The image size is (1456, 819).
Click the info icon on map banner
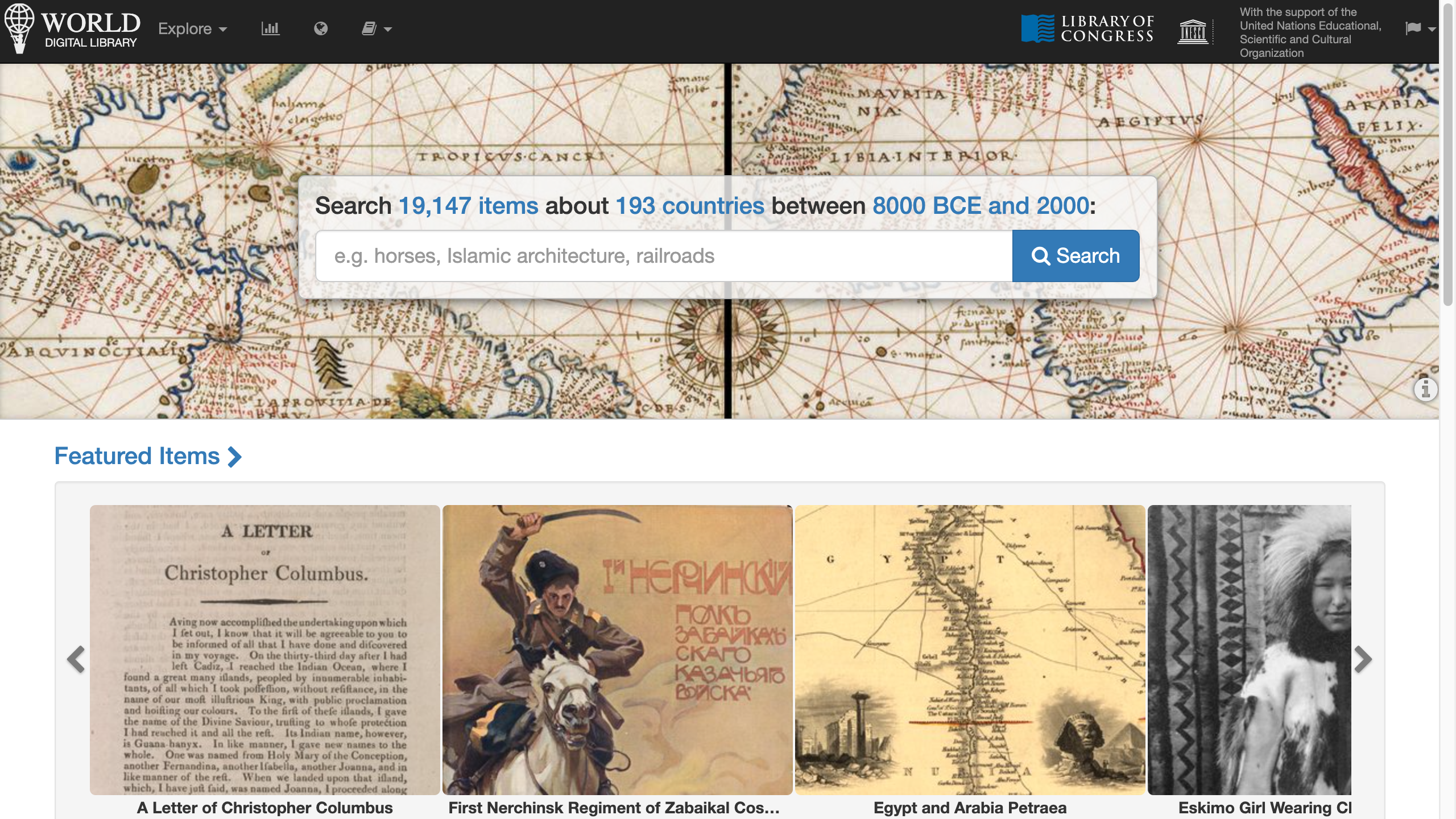(x=1425, y=390)
